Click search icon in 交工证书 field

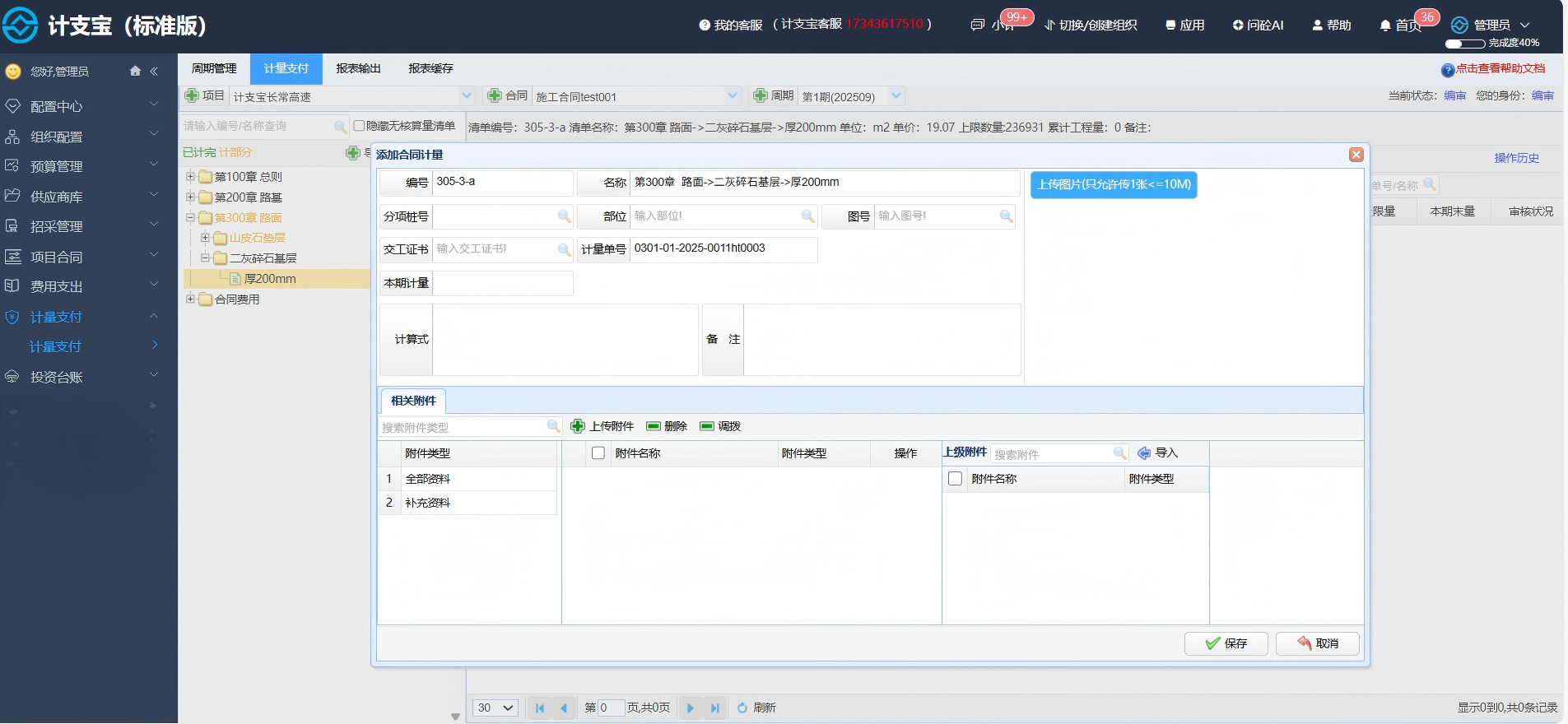(565, 248)
